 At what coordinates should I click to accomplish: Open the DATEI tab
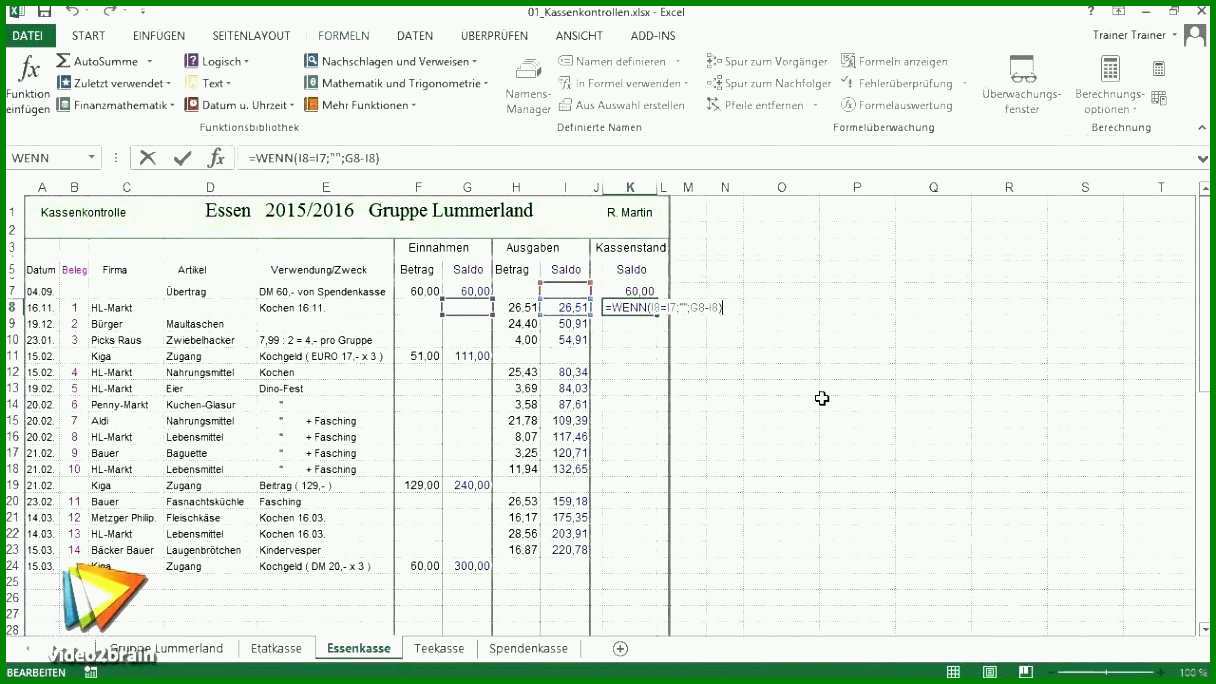click(x=28, y=36)
